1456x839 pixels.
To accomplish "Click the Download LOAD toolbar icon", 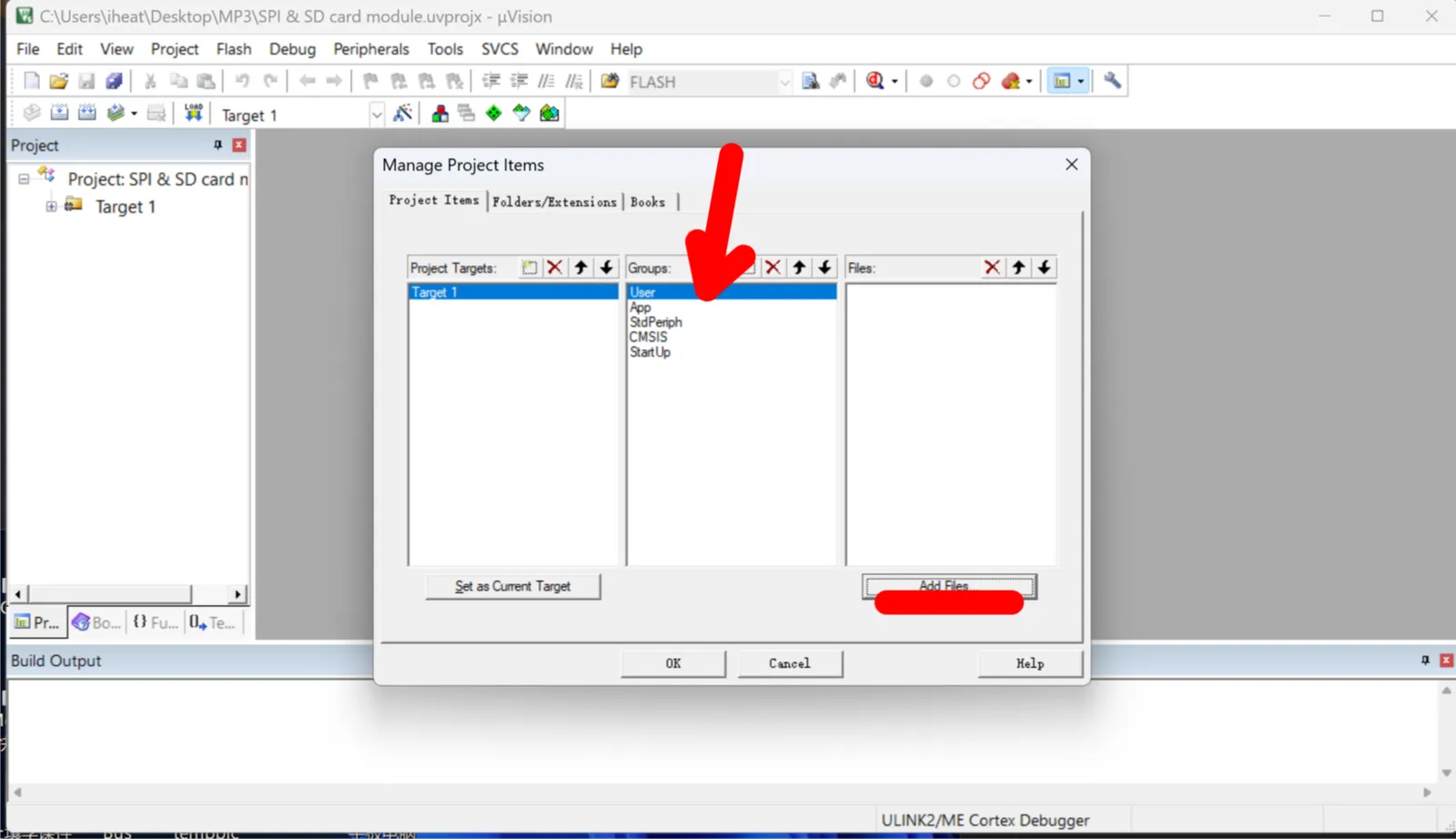I will point(193,113).
